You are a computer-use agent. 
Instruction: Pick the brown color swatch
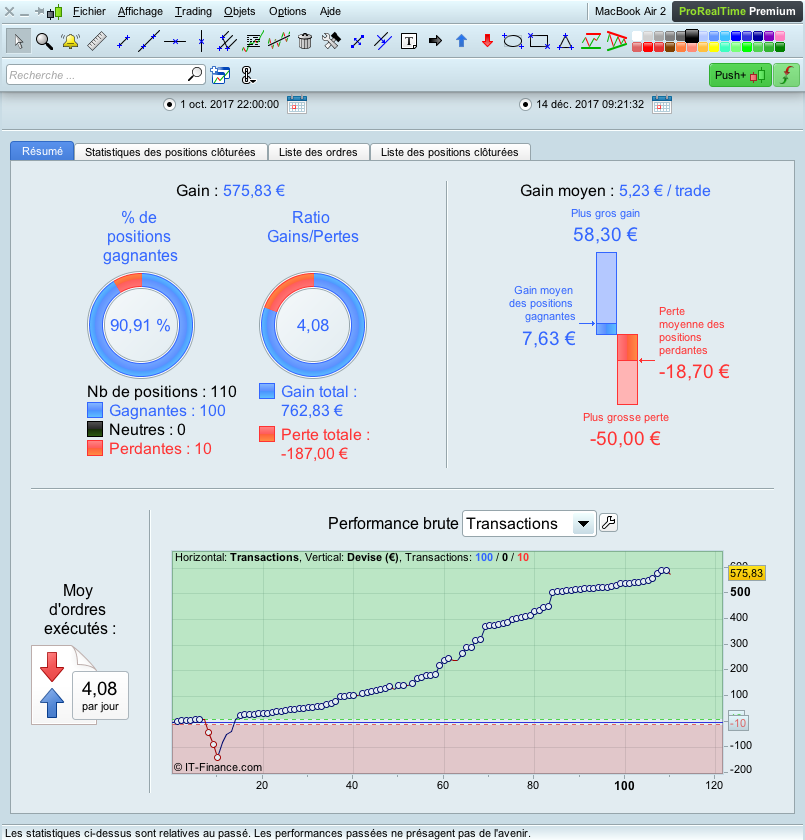pos(669,47)
